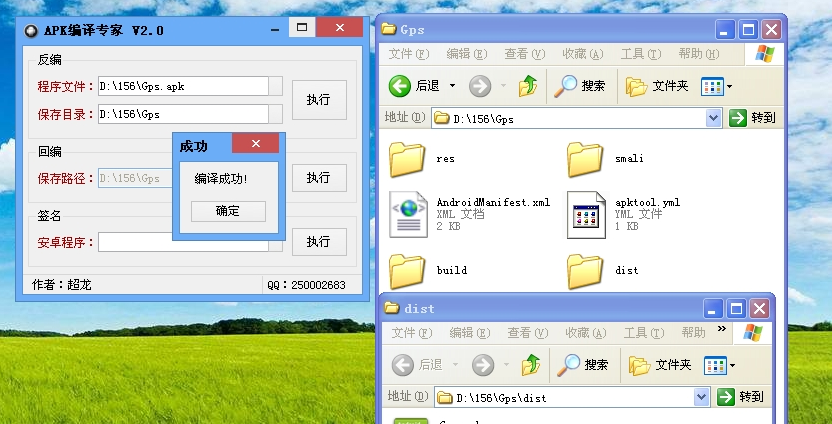Click 确定 in the success dialog
Viewport: 832px width, 424px height.
pyautogui.click(x=228, y=211)
